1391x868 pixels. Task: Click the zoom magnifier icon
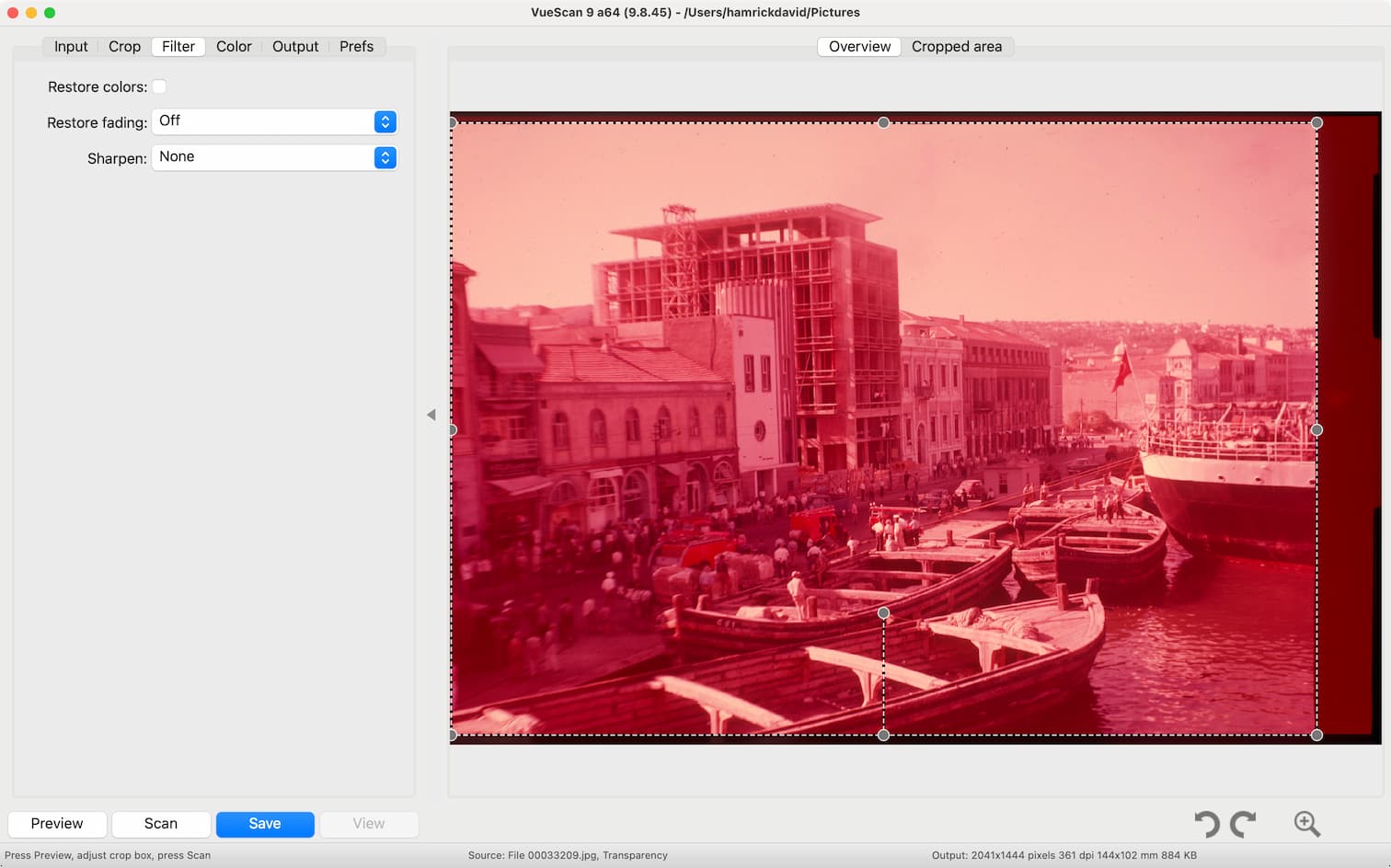click(x=1306, y=824)
